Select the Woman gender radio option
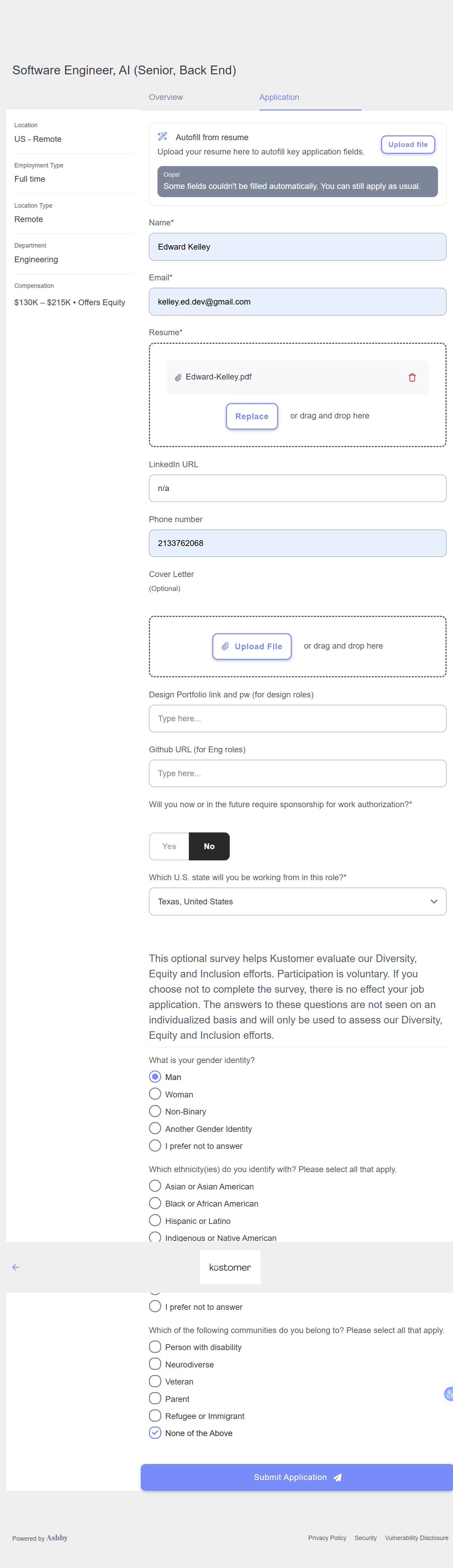 pyautogui.click(x=155, y=1094)
